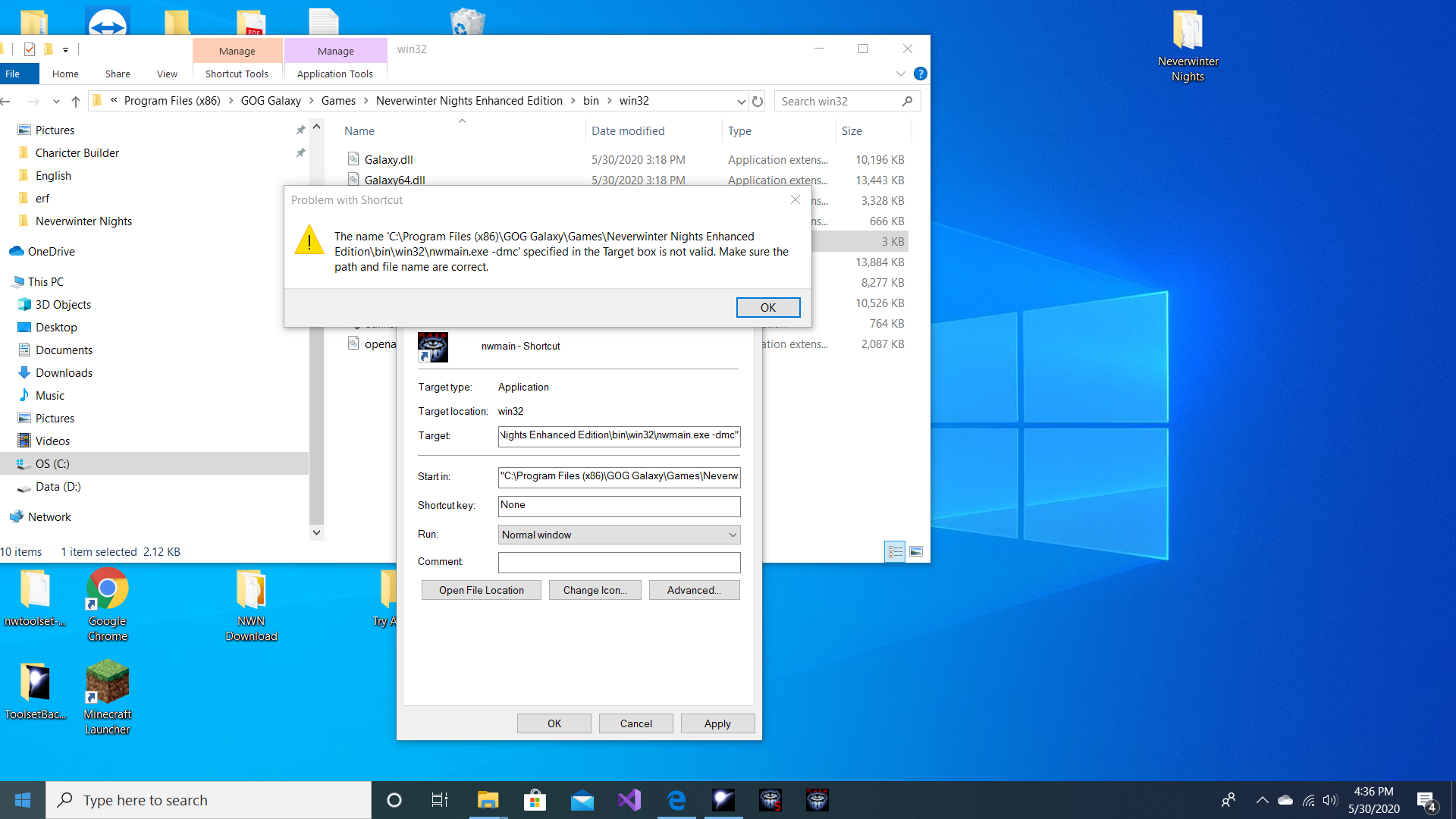Click OK at bottom of properties dialog

(554, 723)
